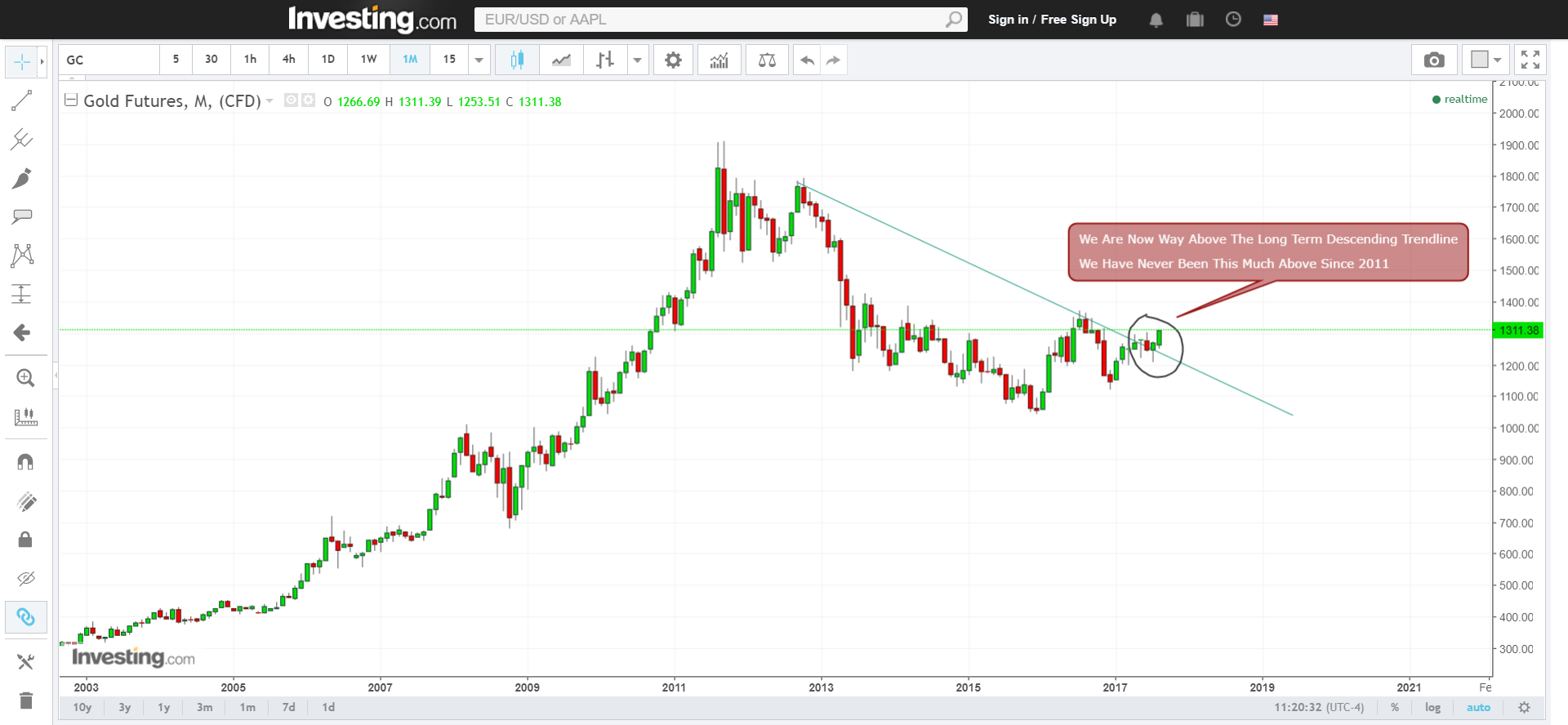Select the measure ruler tool
1568x725 pixels.
(x=25, y=417)
